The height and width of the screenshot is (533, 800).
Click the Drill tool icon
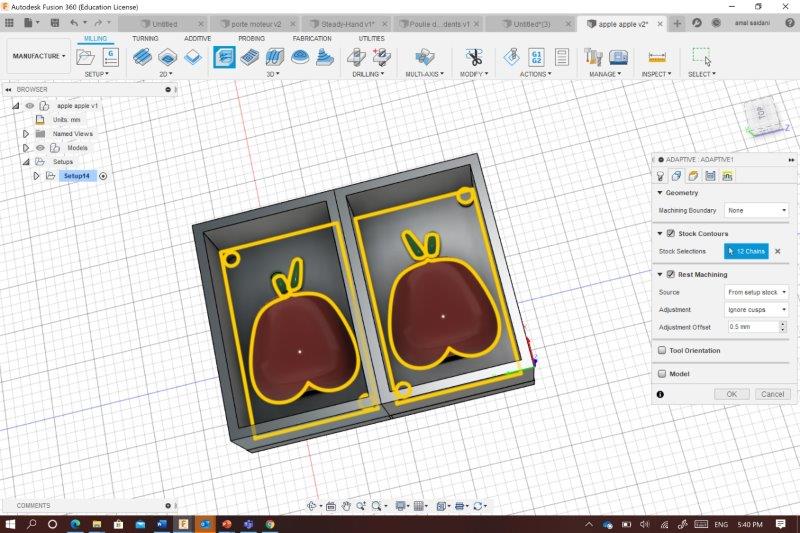(356, 57)
